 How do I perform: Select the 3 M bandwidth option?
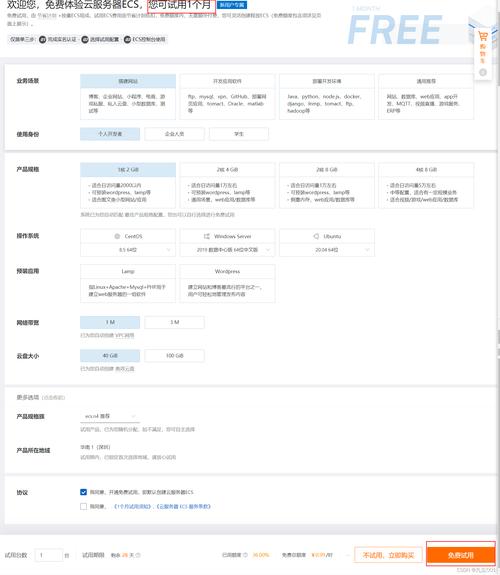pos(174,322)
